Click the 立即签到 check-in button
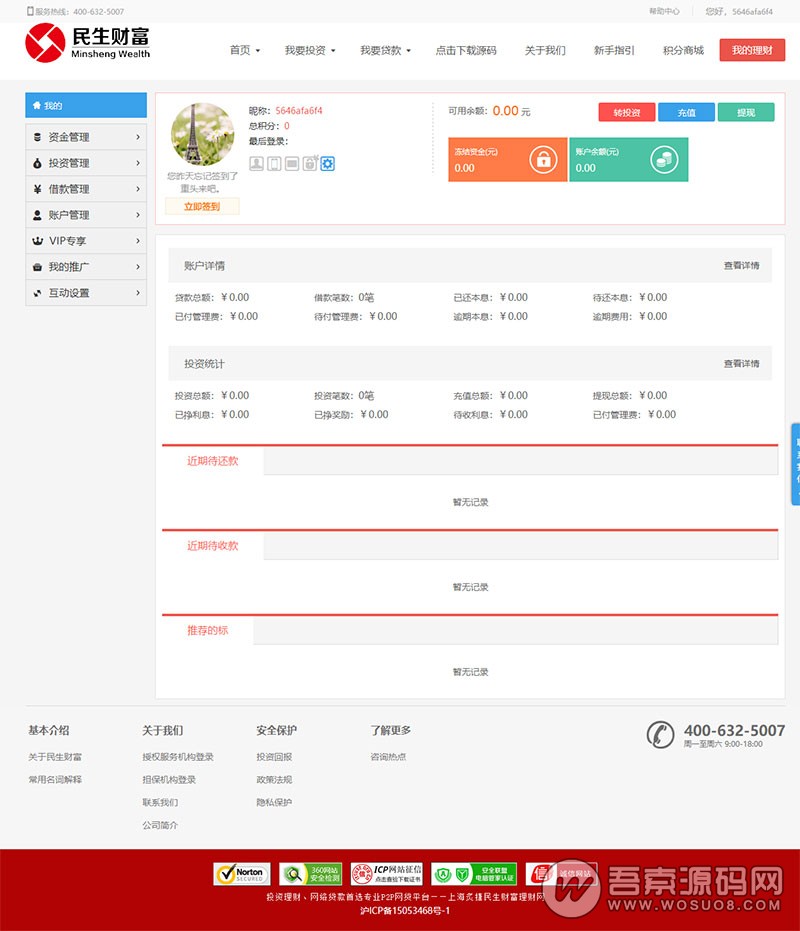This screenshot has width=800, height=931. point(202,206)
